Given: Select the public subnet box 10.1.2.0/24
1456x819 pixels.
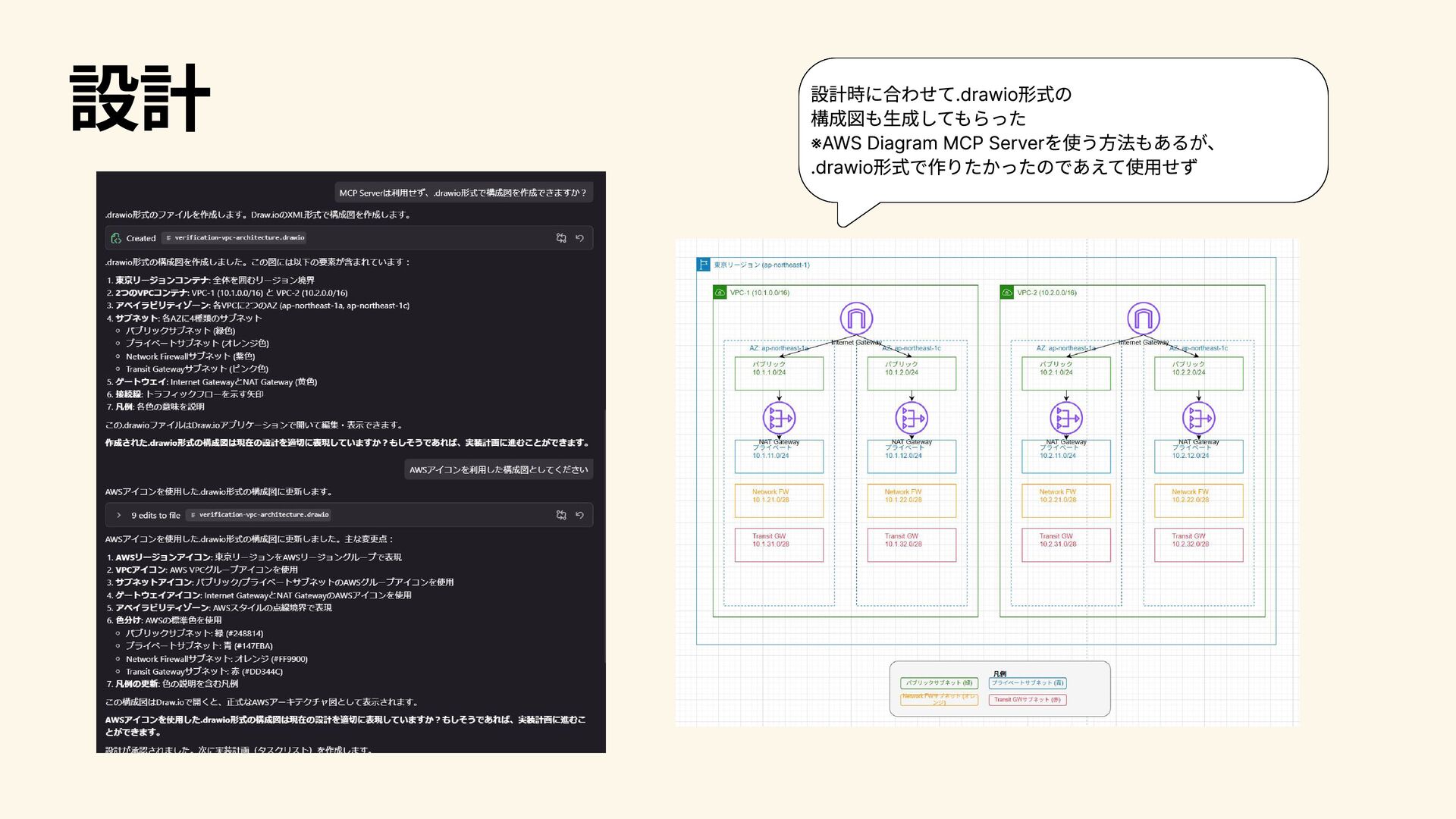Looking at the screenshot, I should [912, 374].
